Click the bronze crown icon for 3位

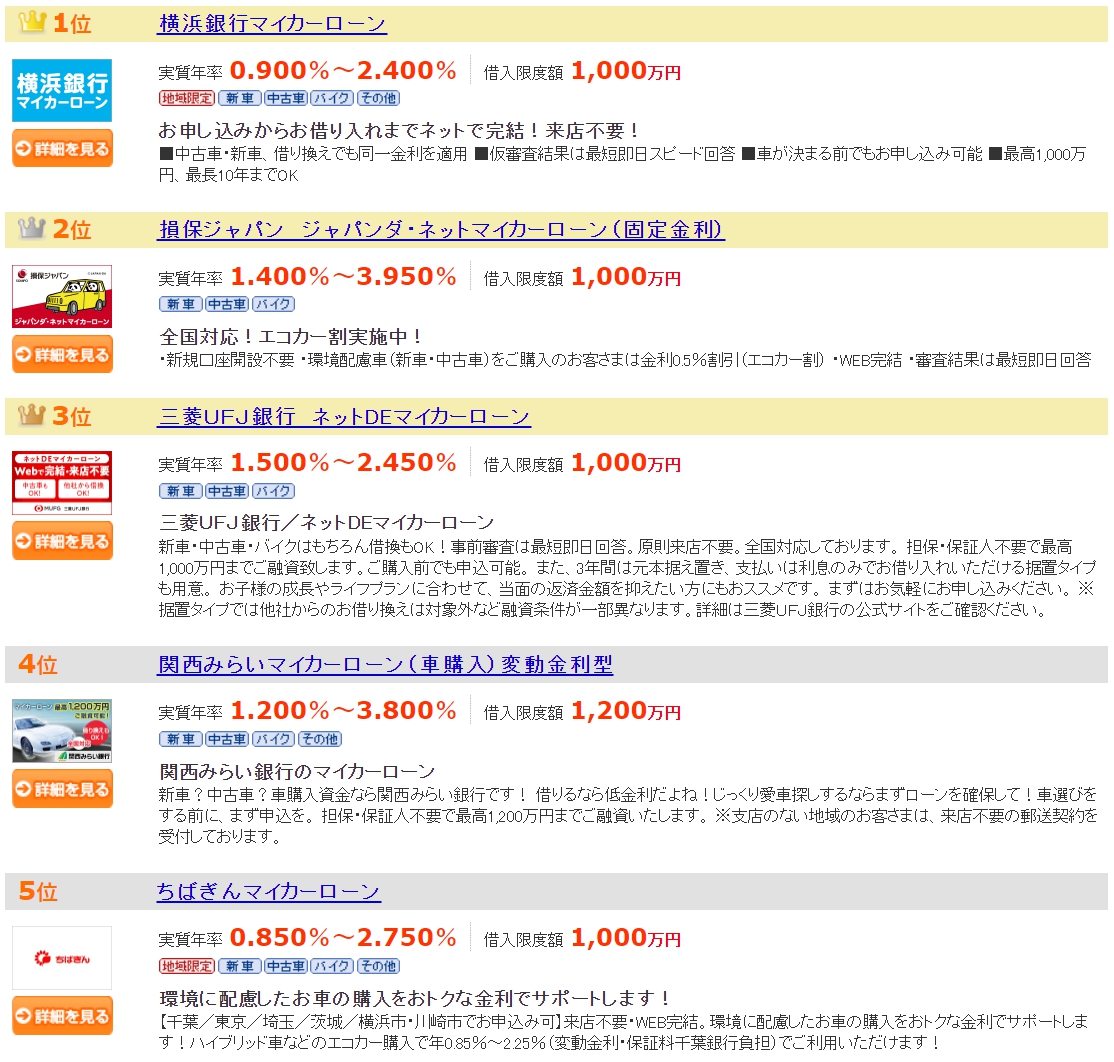click(x=32, y=414)
